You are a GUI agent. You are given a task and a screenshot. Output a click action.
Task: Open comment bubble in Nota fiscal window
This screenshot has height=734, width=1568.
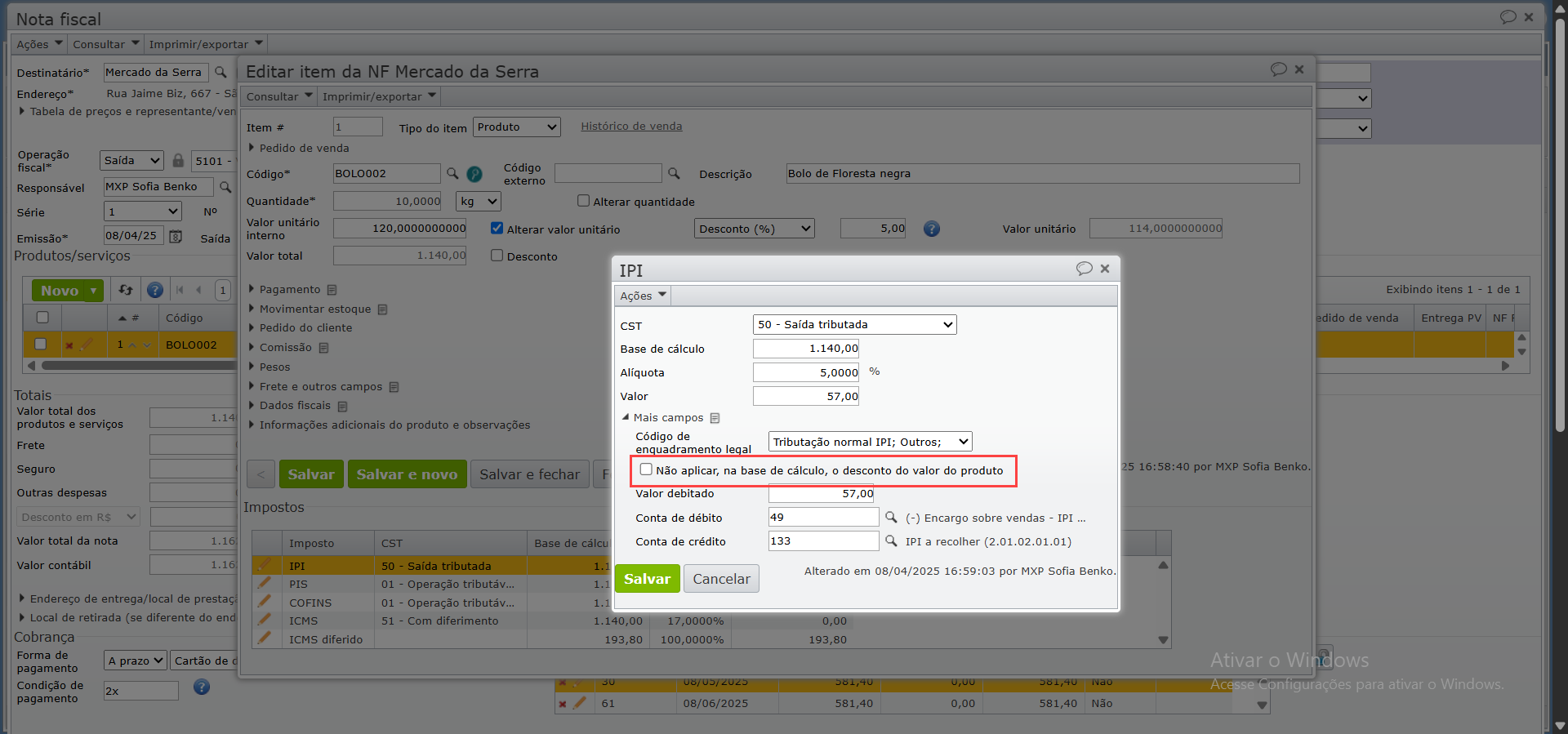point(1508,17)
